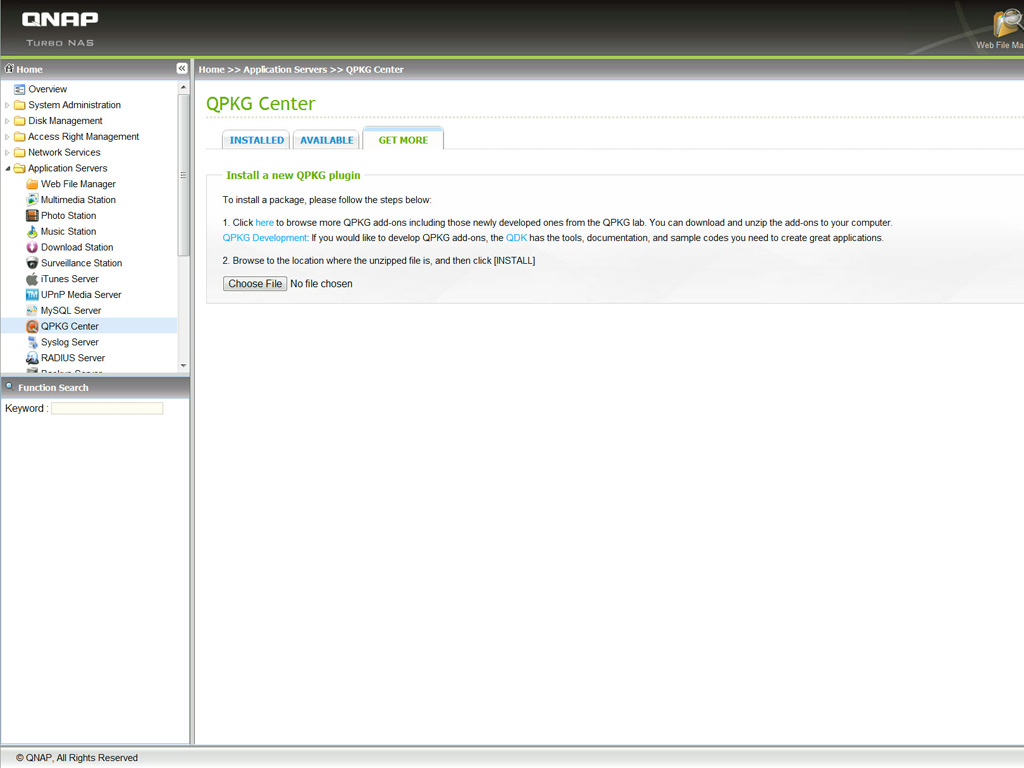Open Music Station tree text
The width and height of the screenshot is (1024, 768).
[69, 231]
